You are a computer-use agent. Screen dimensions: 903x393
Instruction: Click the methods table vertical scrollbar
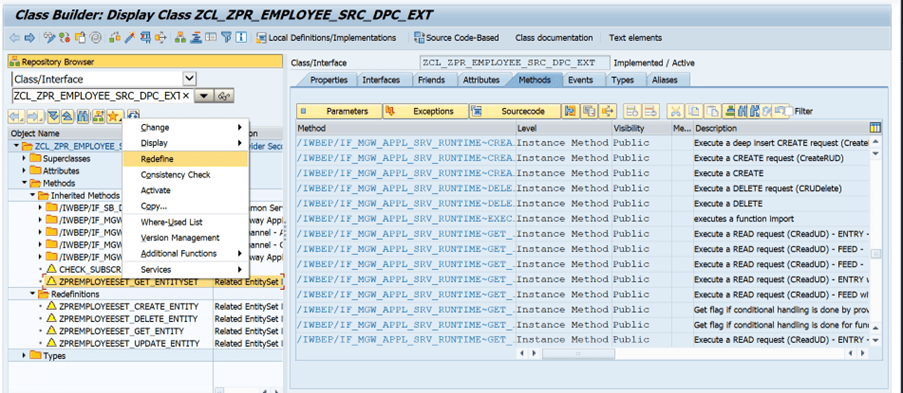(x=875, y=254)
